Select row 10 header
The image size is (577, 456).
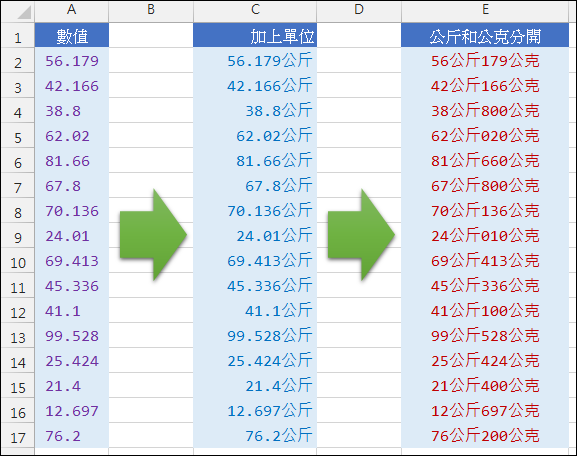(18, 261)
